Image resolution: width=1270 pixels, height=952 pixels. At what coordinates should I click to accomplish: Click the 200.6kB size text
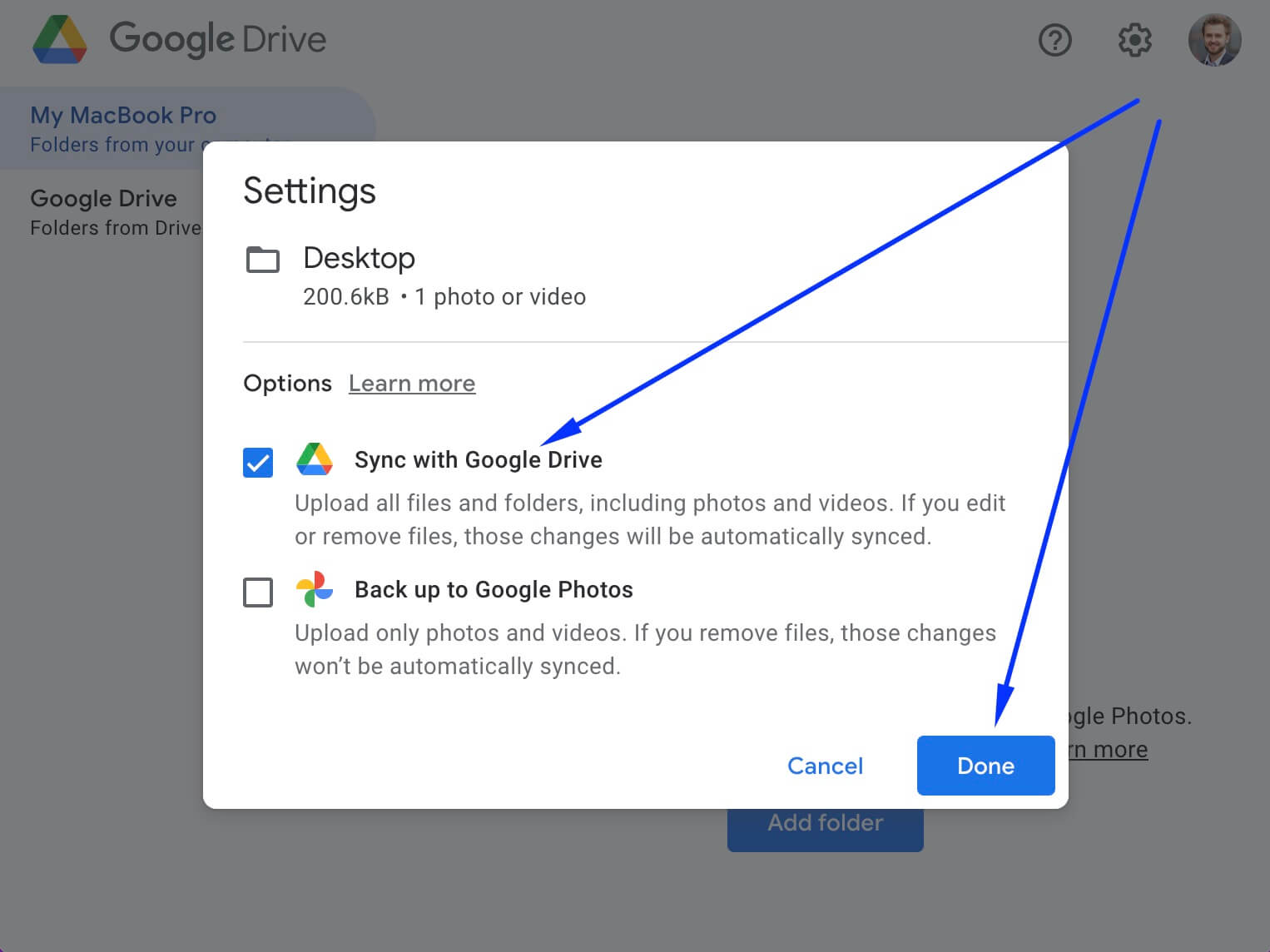(x=345, y=296)
